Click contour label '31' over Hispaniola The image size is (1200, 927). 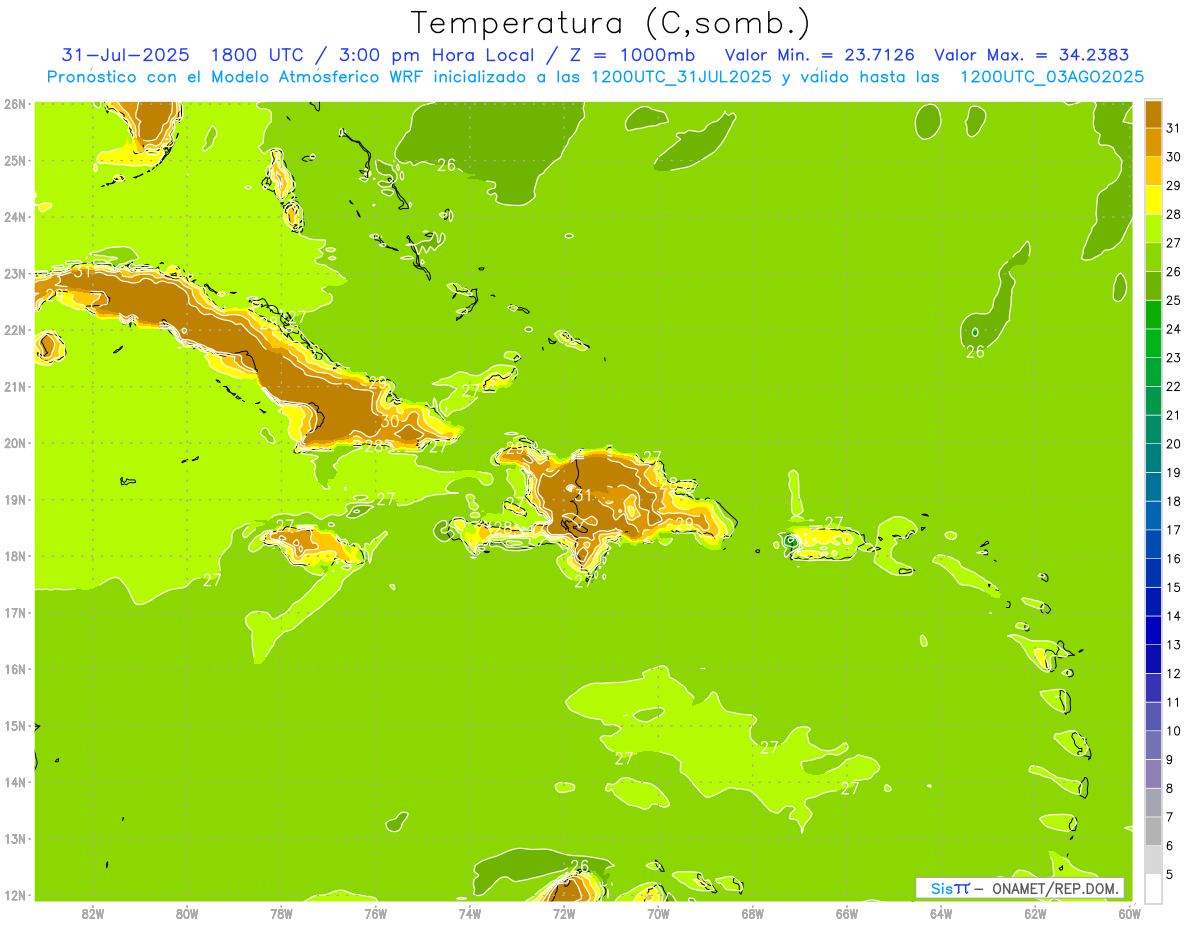coord(583,495)
